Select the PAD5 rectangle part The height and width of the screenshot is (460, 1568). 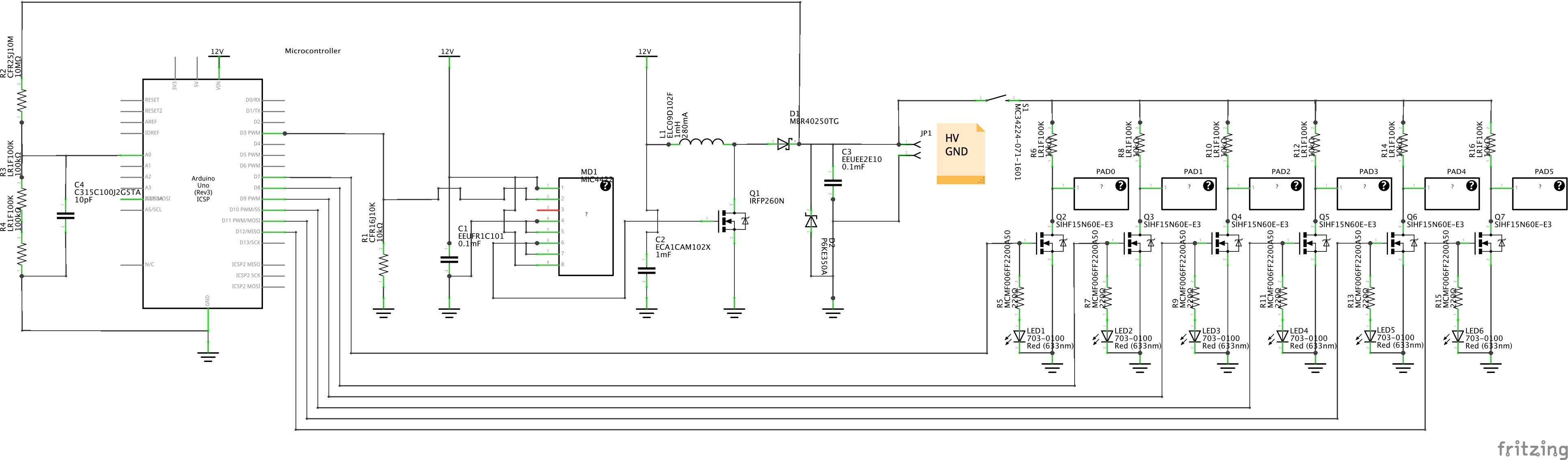click(1540, 194)
